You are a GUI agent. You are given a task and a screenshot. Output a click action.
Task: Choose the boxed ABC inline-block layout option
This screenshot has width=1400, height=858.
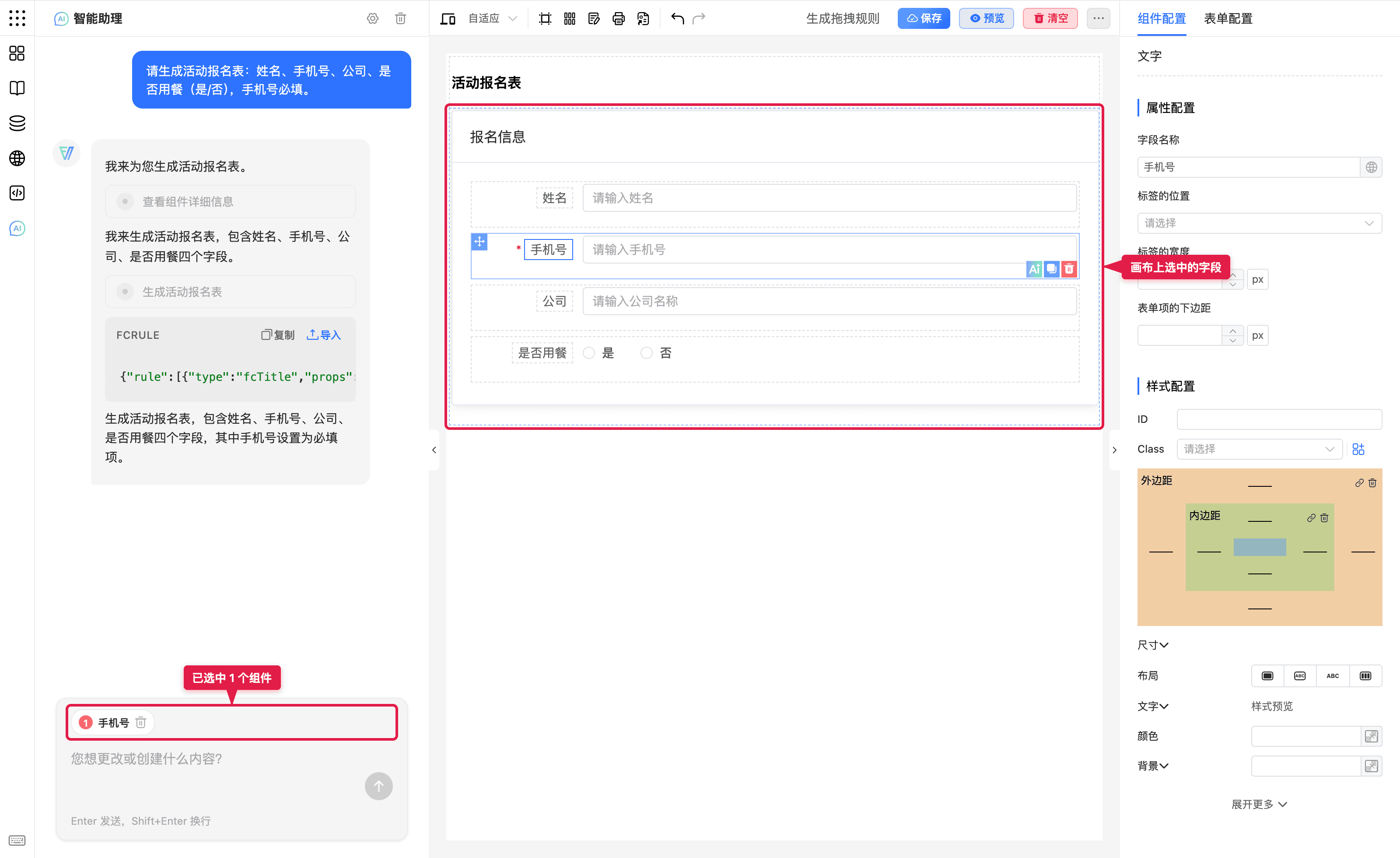1300,675
